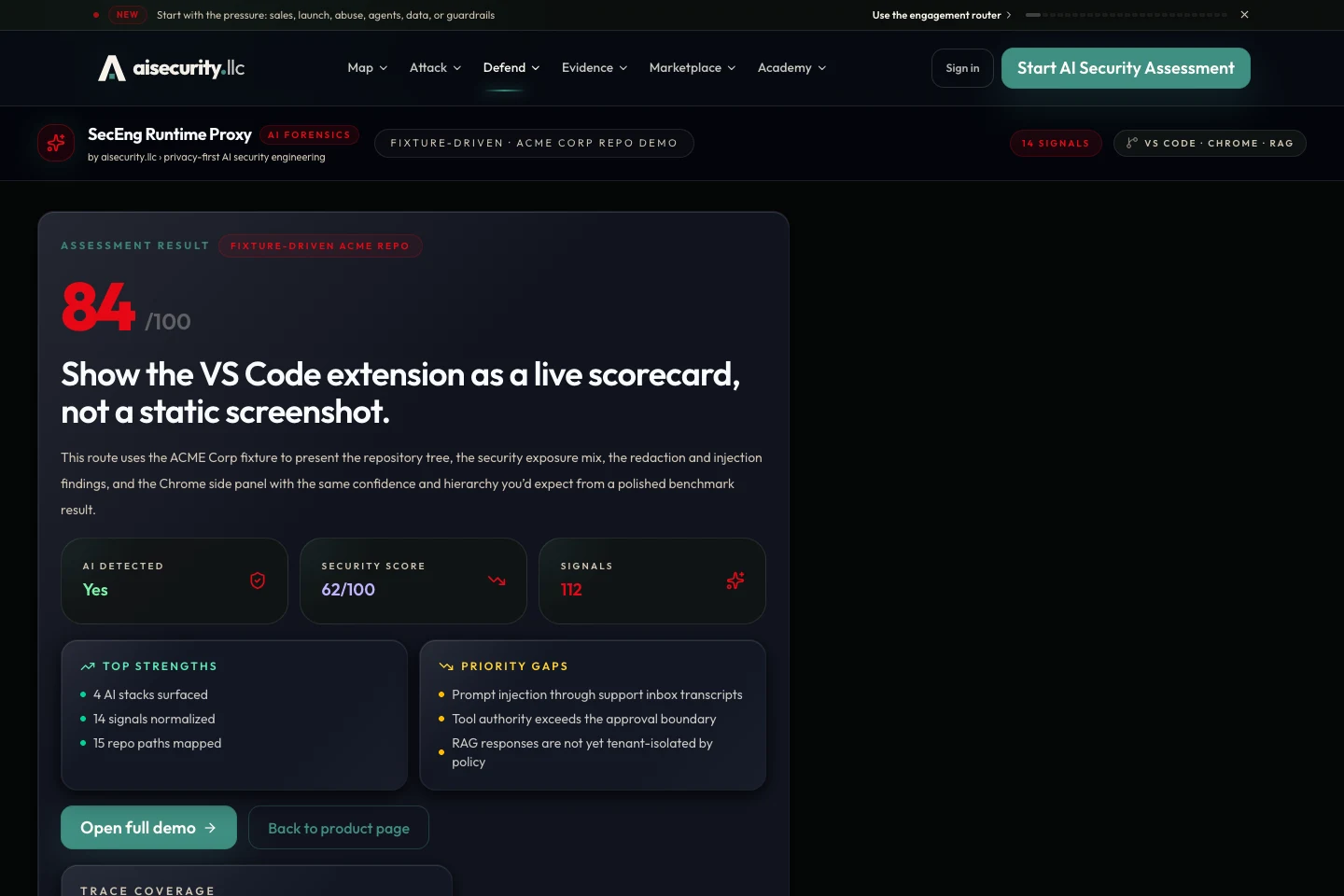Viewport: 1344px width, 896px height.
Task: Click the '62/100' security score value
Action: [348, 590]
